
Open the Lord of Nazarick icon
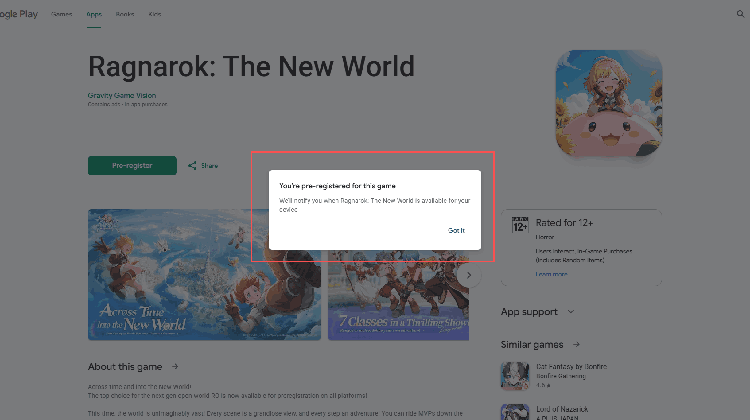click(x=515, y=412)
